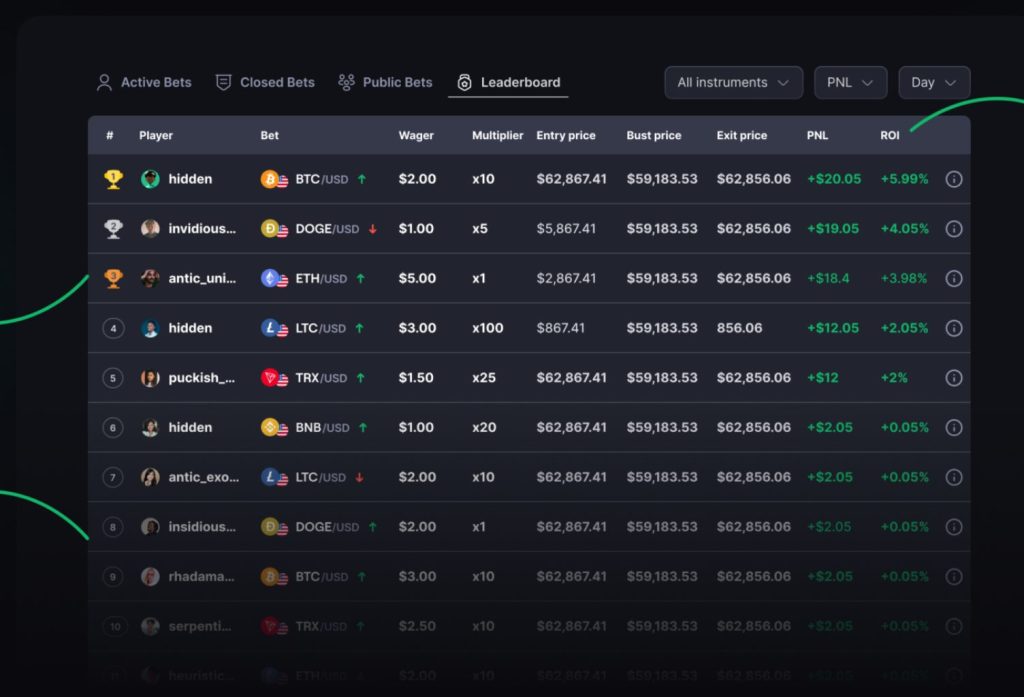
Task: Click the puckish_... player avatar
Action: [150, 378]
